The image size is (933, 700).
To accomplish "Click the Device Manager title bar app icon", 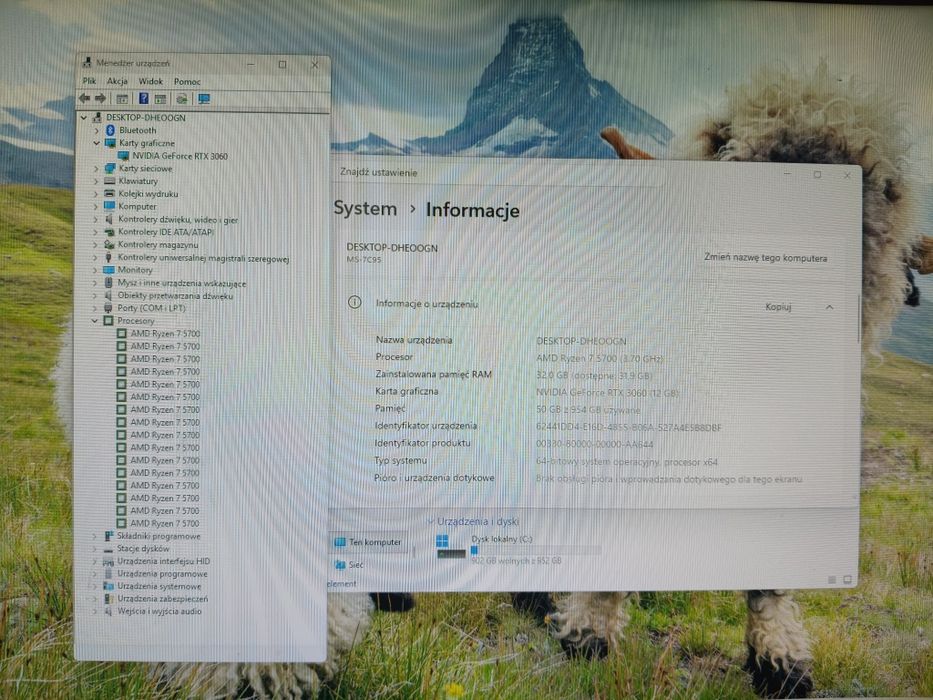I will (x=87, y=62).
